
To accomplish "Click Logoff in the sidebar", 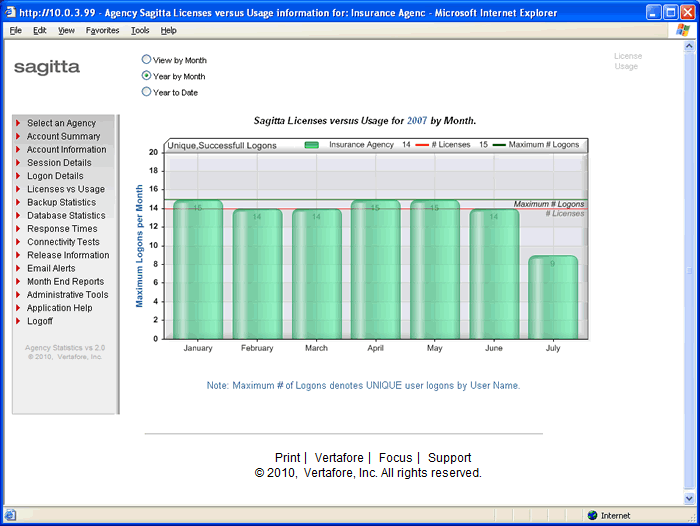I will [x=40, y=321].
